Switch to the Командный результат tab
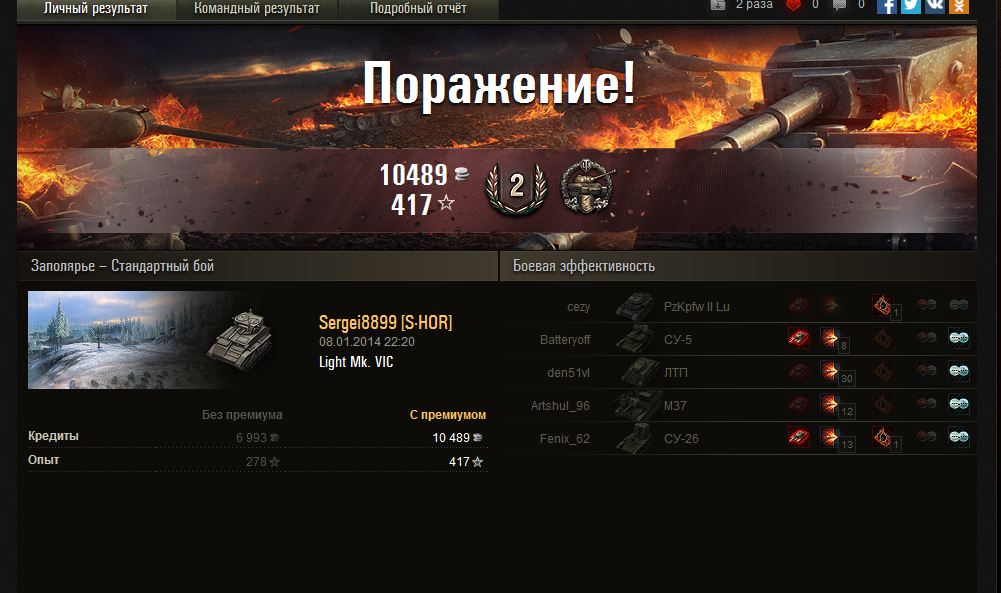Image resolution: width=1001 pixels, height=593 pixels. click(257, 9)
